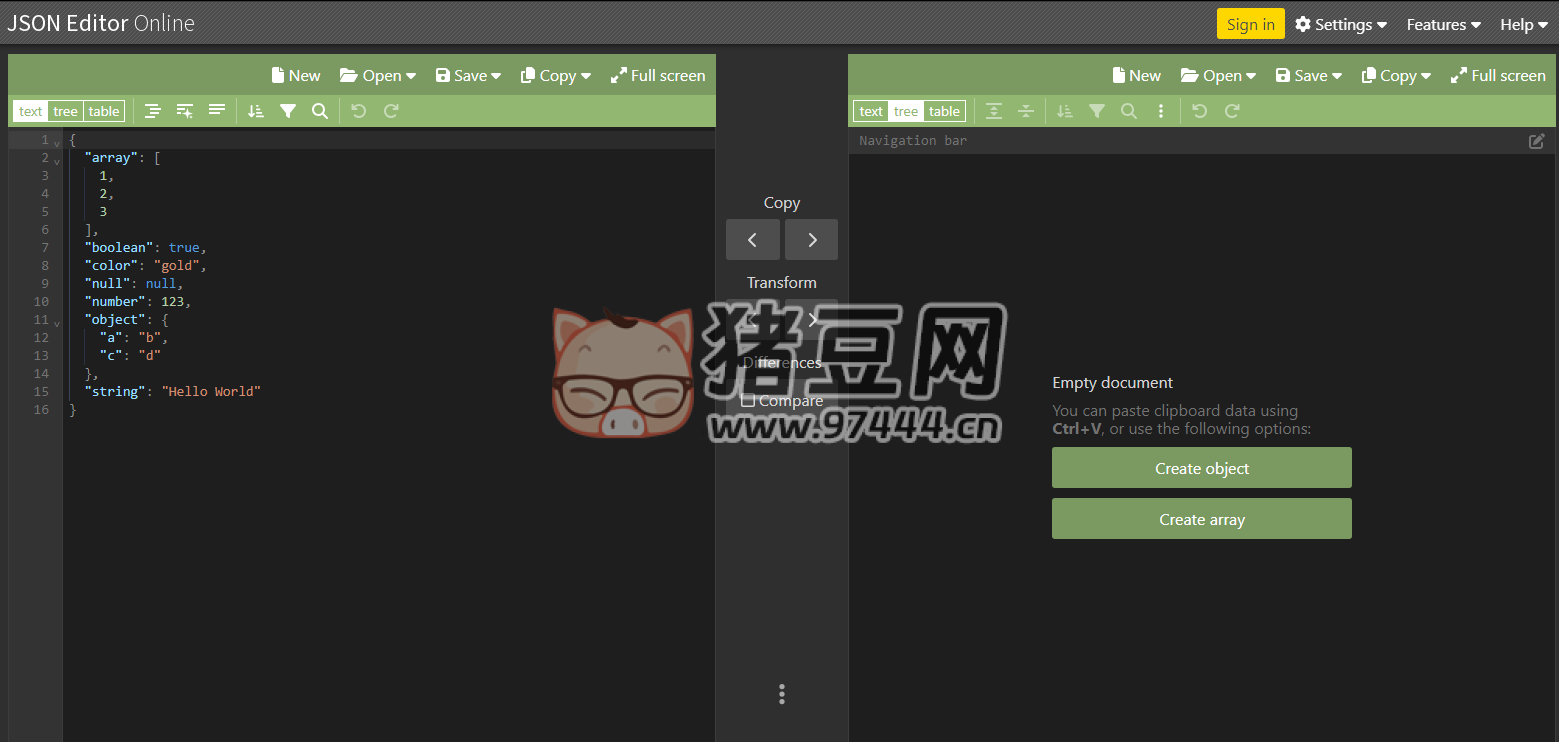Open the Settings menu
The width and height of the screenshot is (1559, 742).
click(x=1340, y=24)
